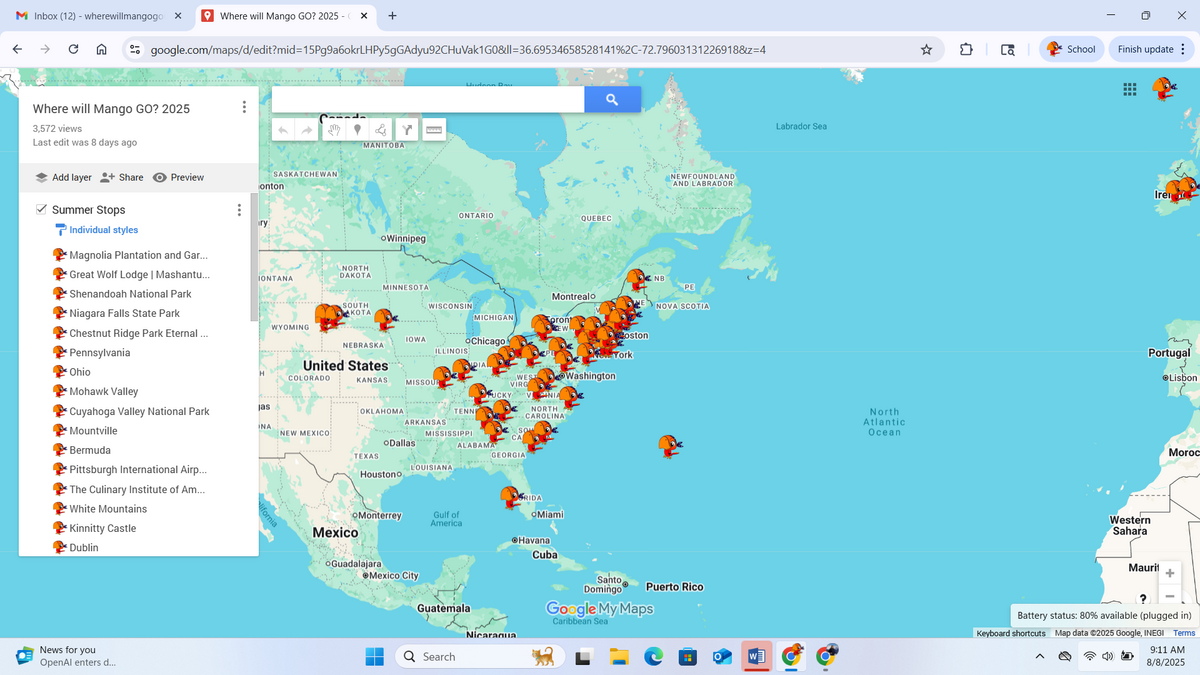
Task: Click the Mango marker in the Atlantic near Bermuda
Action: point(670,446)
